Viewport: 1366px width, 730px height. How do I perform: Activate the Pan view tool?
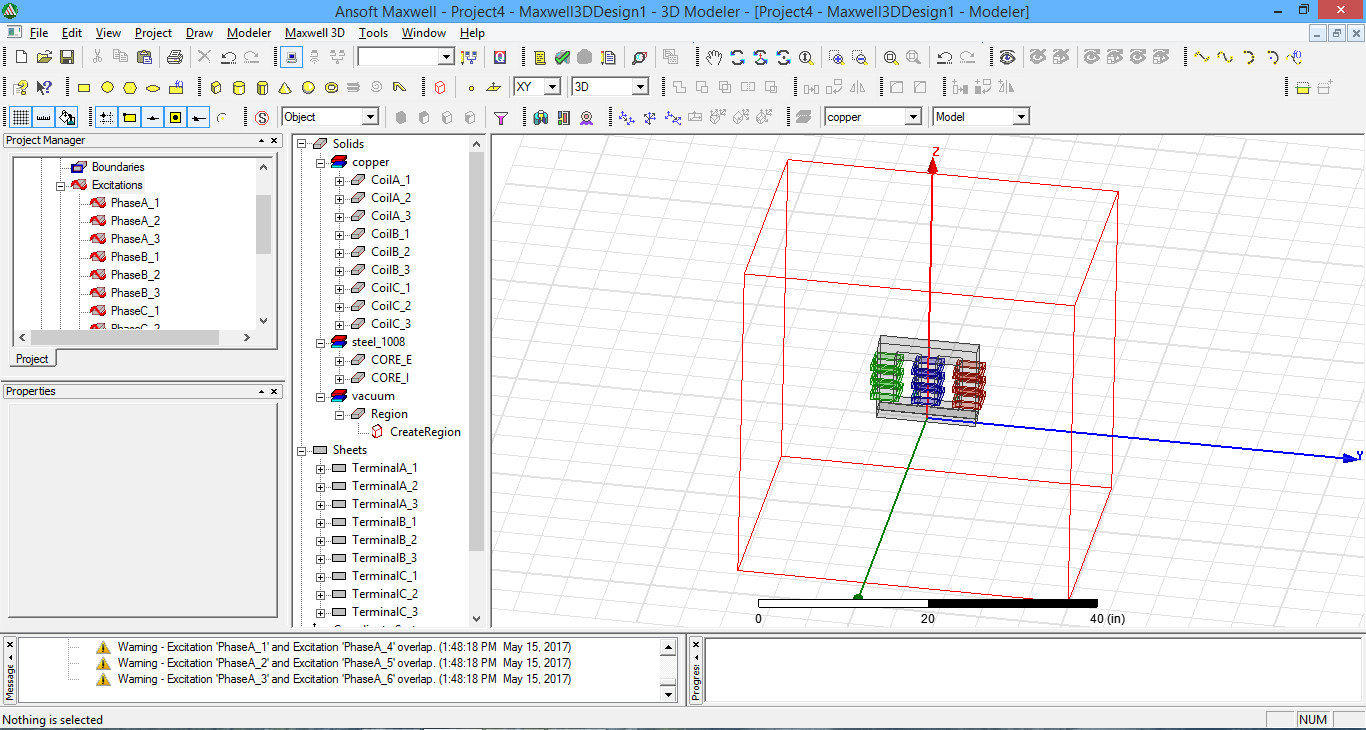[715, 57]
